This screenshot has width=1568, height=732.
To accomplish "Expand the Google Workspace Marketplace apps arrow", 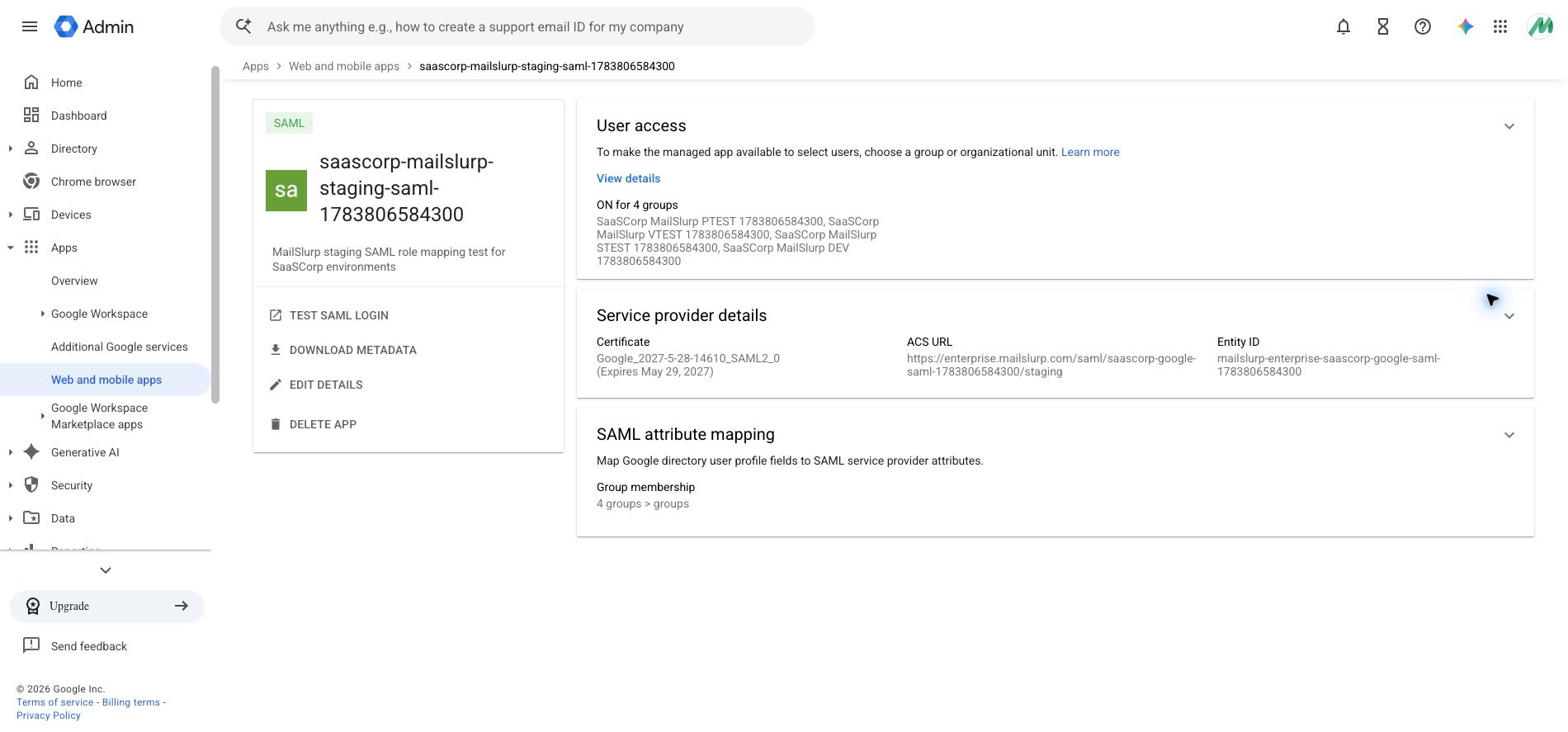I will (43, 416).
